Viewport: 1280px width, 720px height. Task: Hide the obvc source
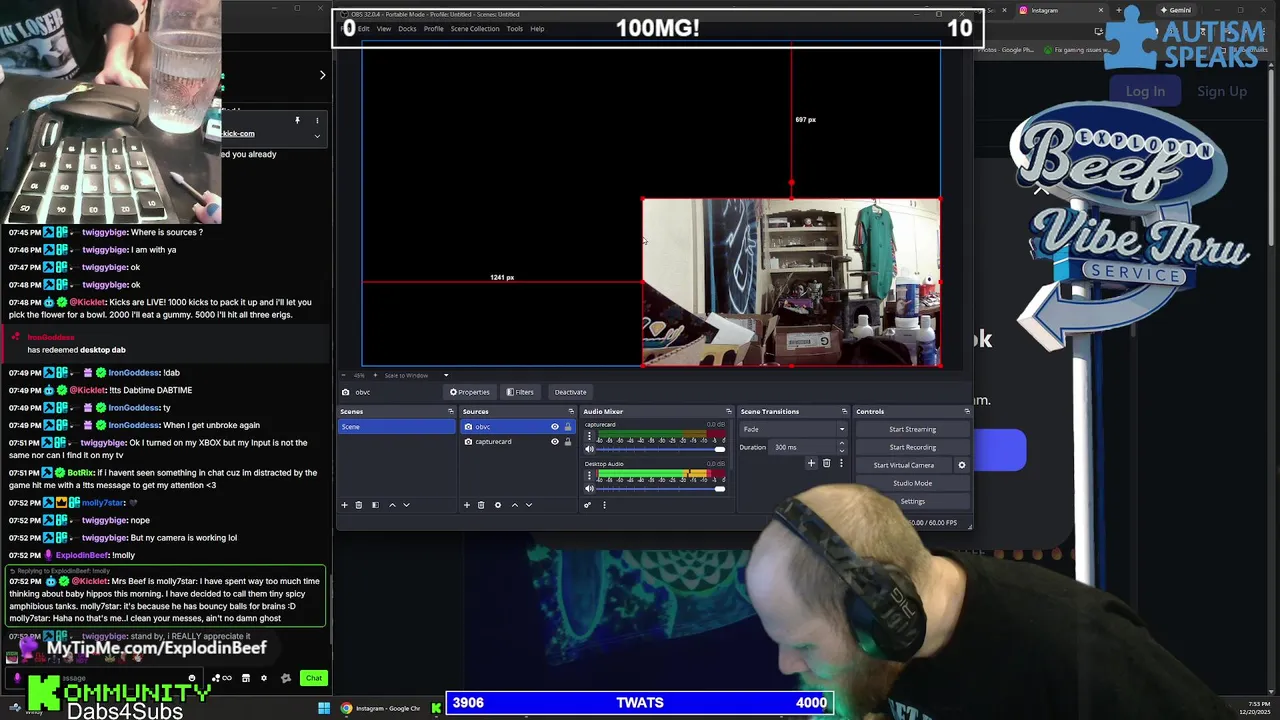coord(555,427)
